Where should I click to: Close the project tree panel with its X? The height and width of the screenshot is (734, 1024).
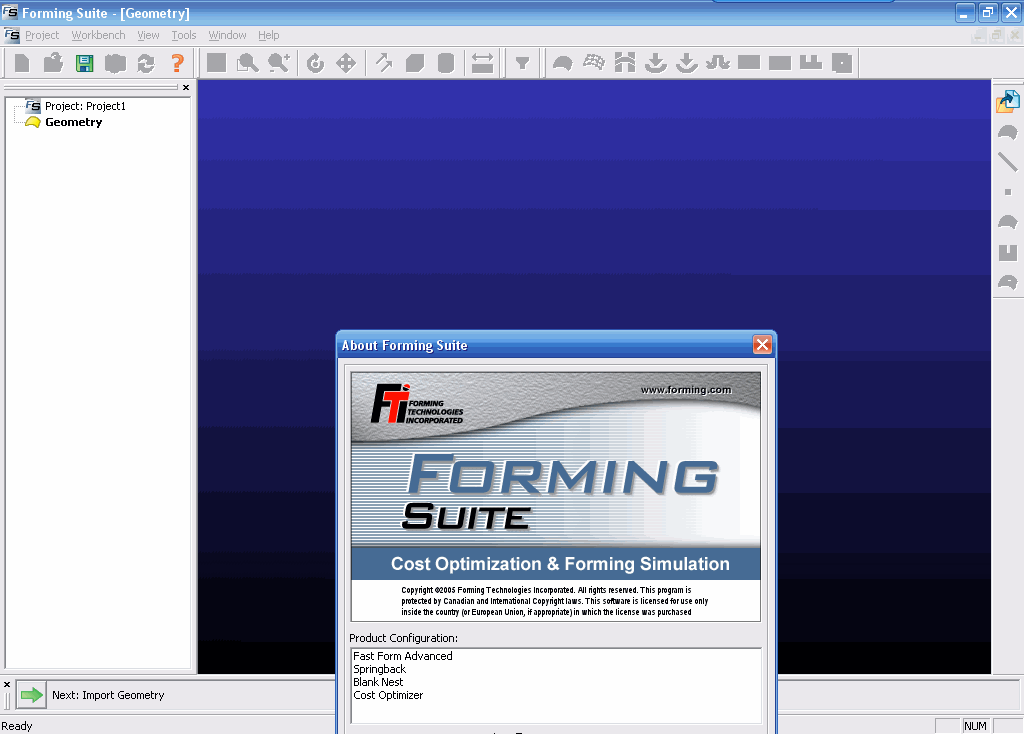click(186, 88)
